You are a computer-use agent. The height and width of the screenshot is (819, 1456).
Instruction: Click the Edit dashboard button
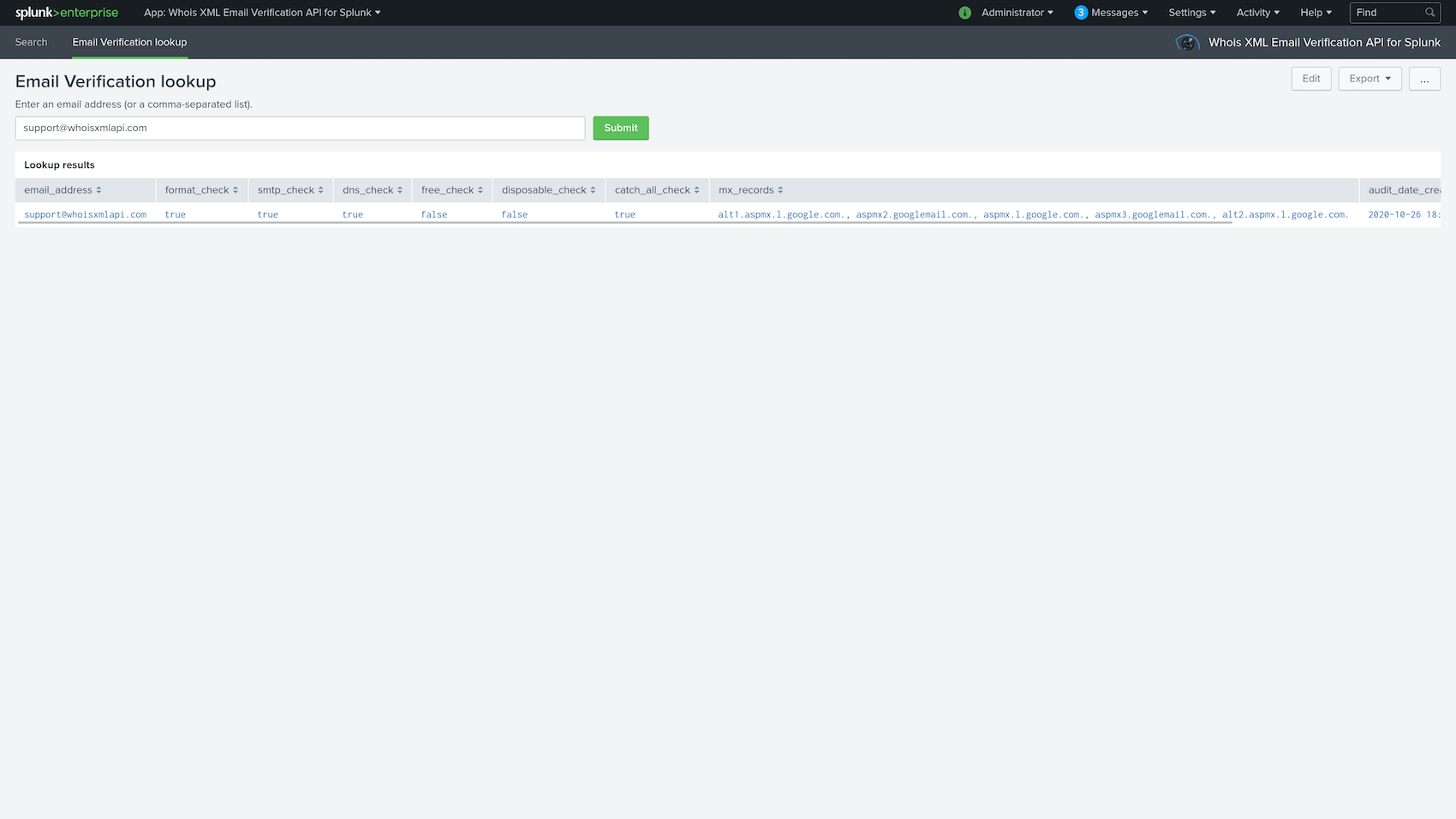1311,79
